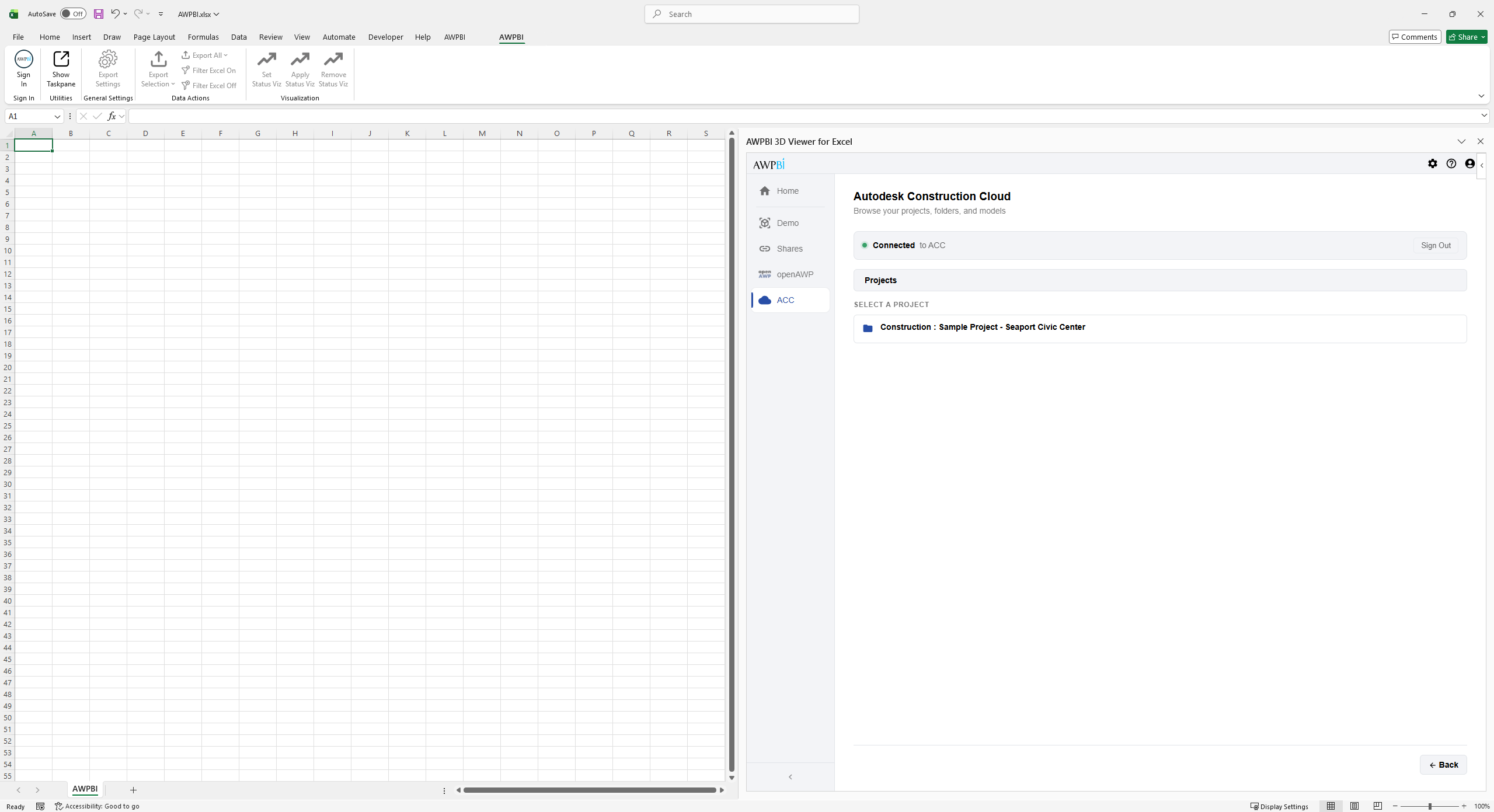The height and width of the screenshot is (812, 1494).
Task: Add a new sheet with plus icon
Action: point(133,790)
